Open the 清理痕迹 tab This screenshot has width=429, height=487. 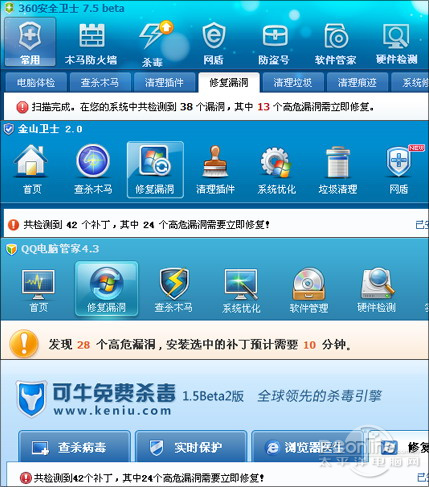[x=357, y=82]
